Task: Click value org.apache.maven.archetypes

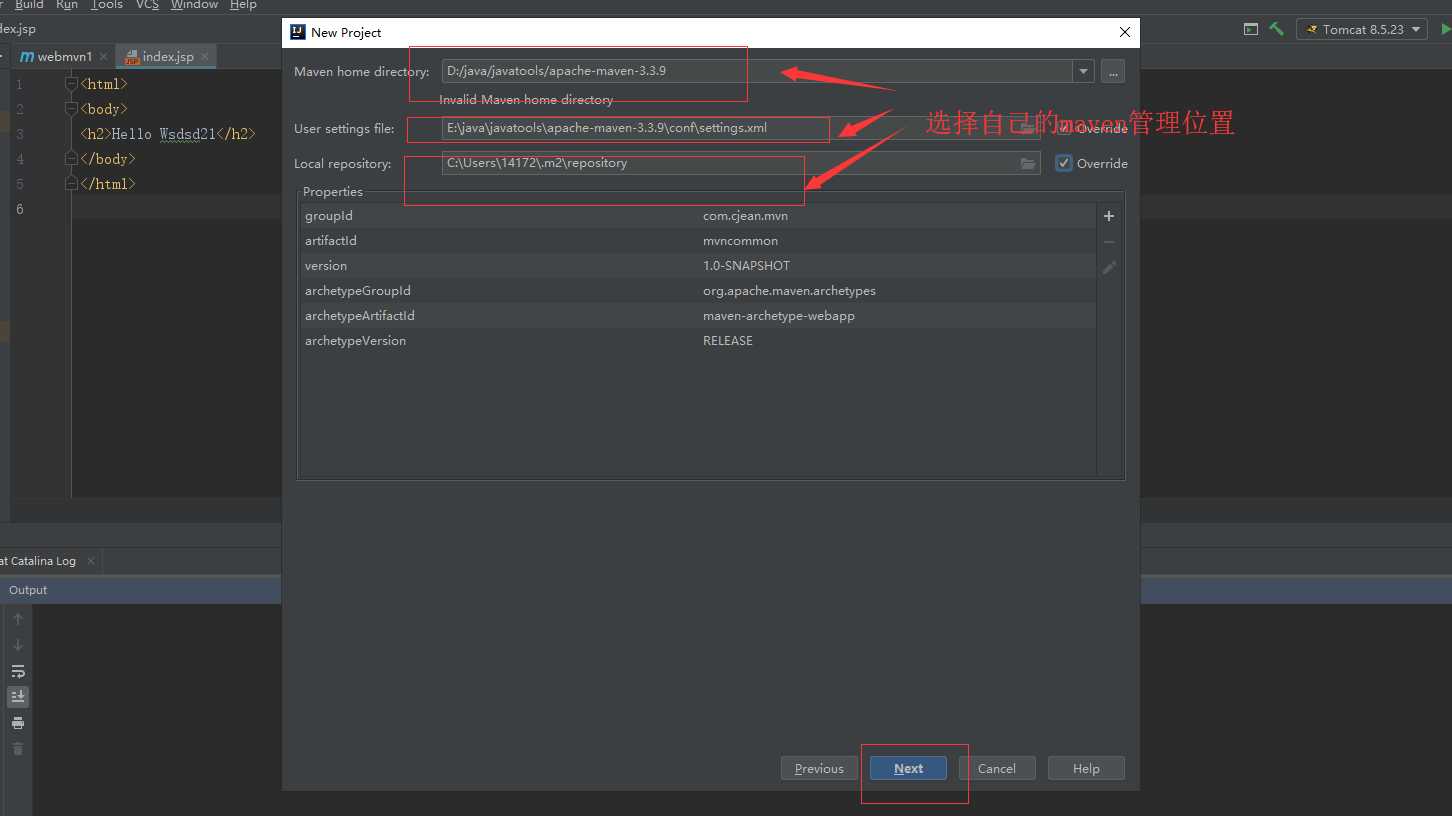Action: 789,291
